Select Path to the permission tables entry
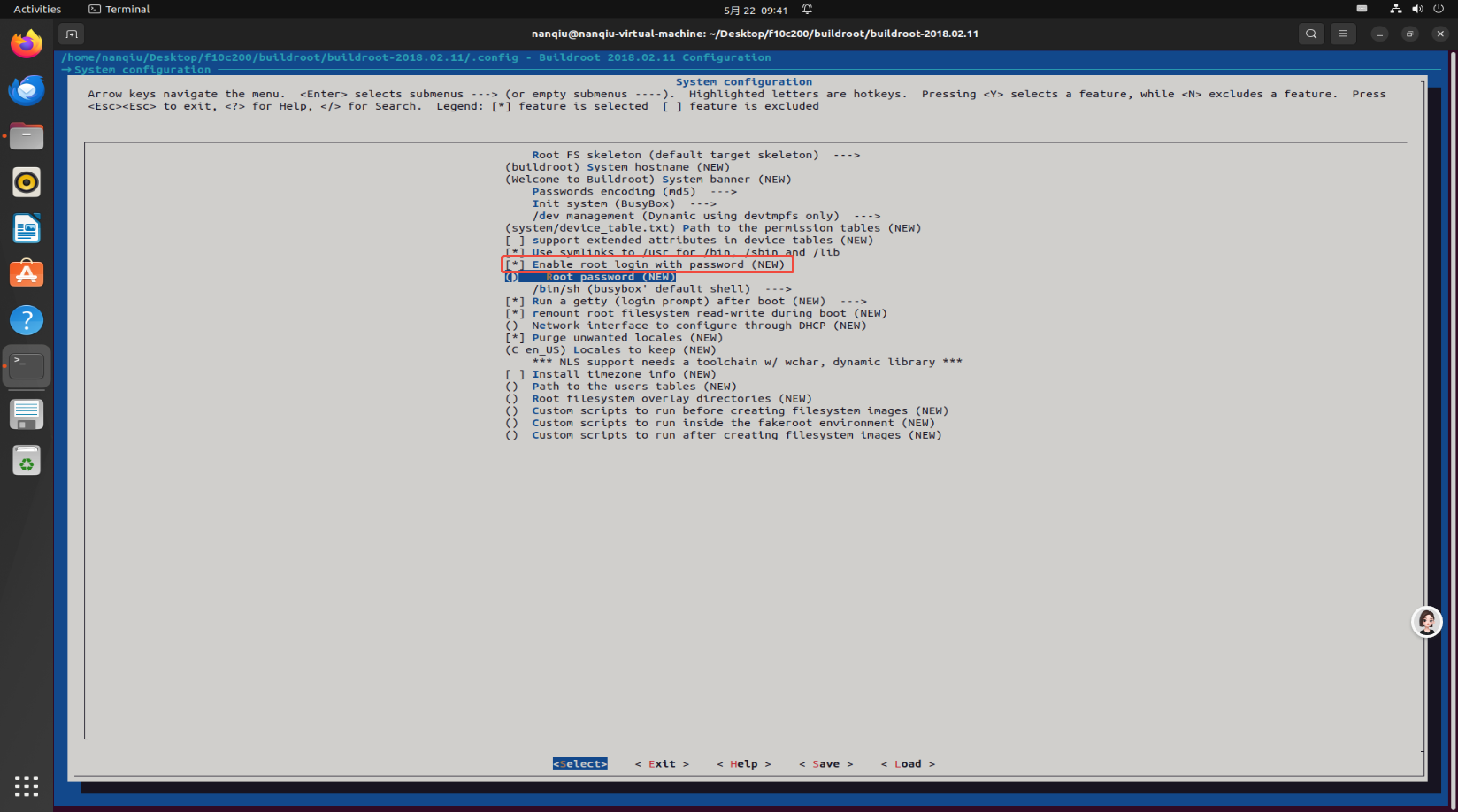This screenshot has width=1458, height=812. click(x=713, y=228)
